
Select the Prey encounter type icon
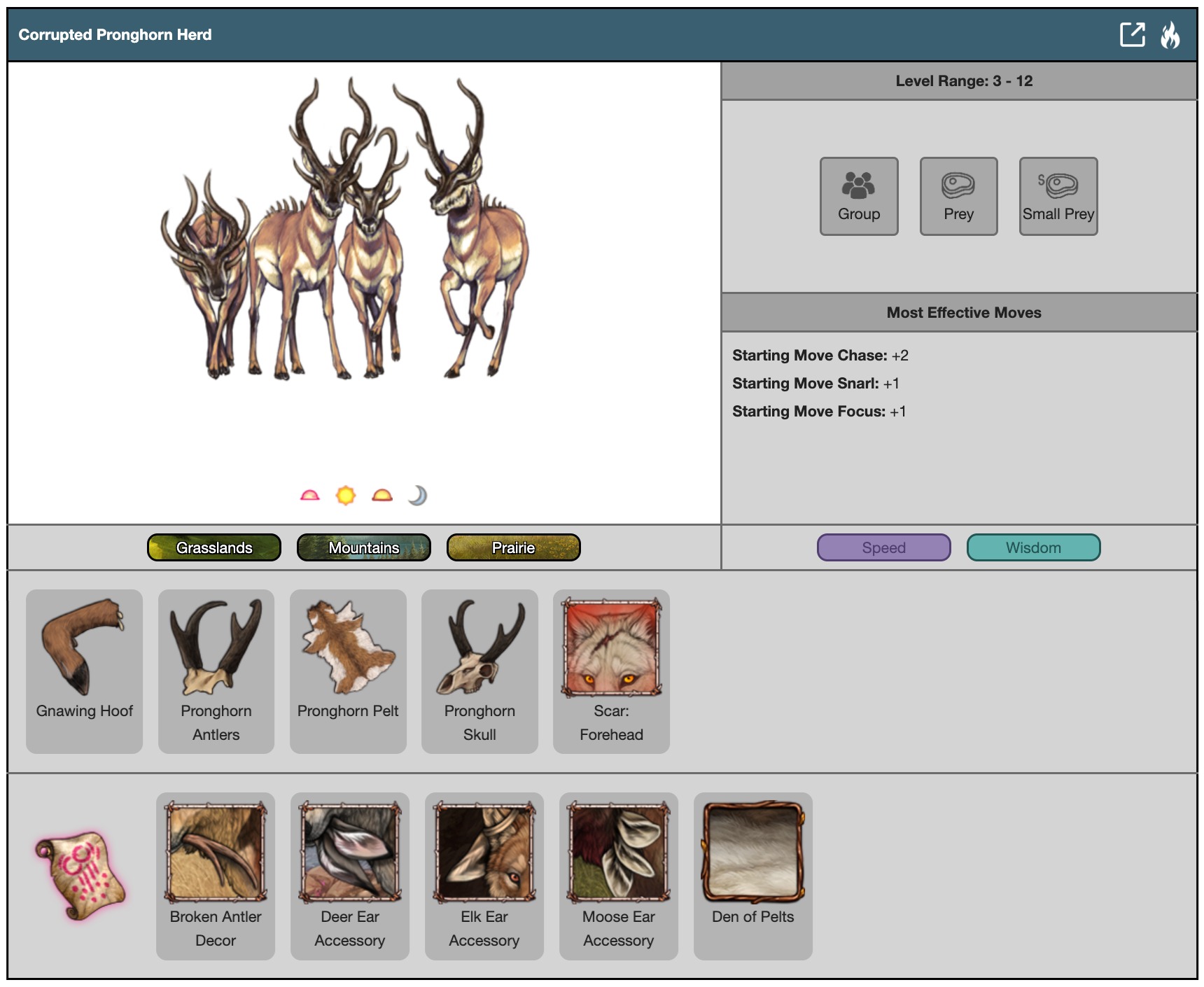(x=958, y=196)
